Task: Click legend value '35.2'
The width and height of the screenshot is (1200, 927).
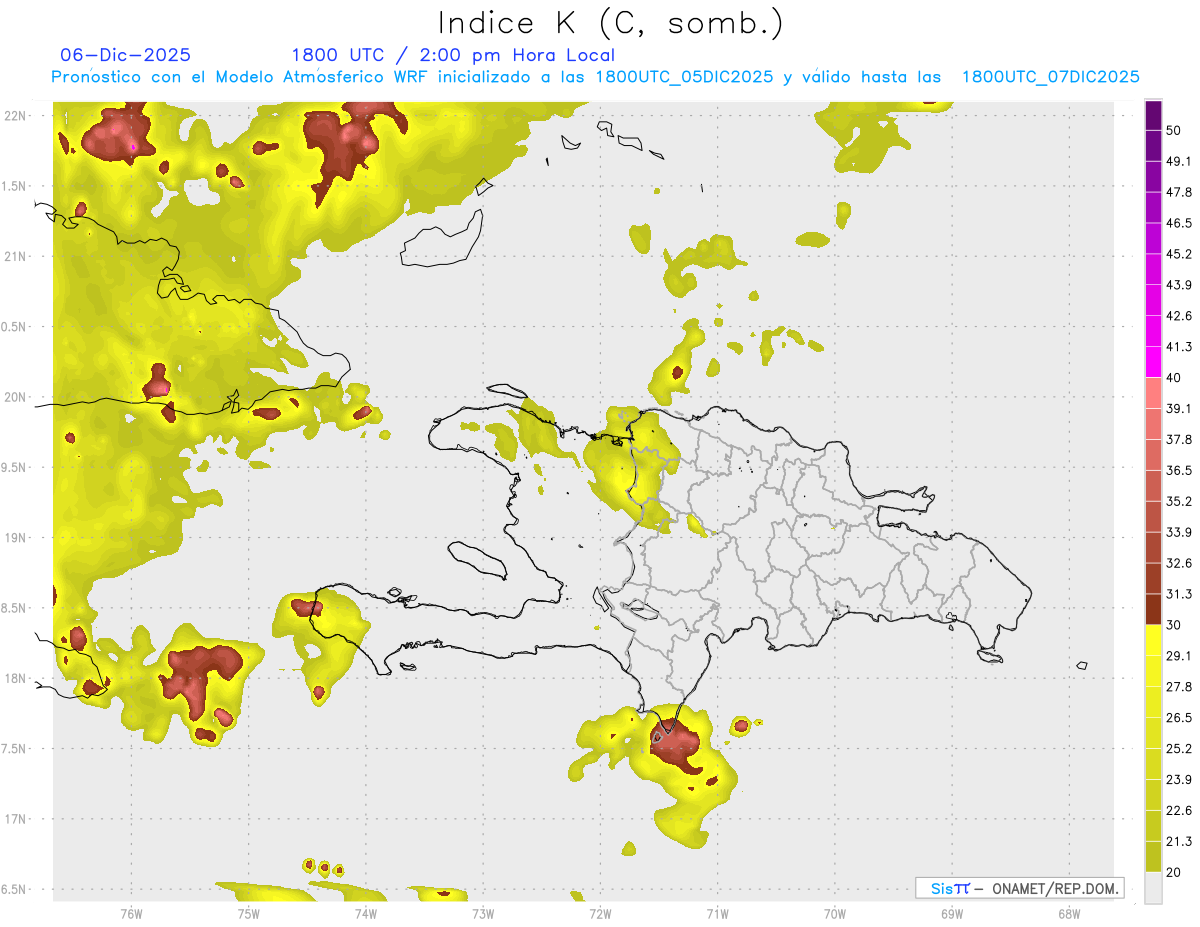Action: click(1179, 501)
